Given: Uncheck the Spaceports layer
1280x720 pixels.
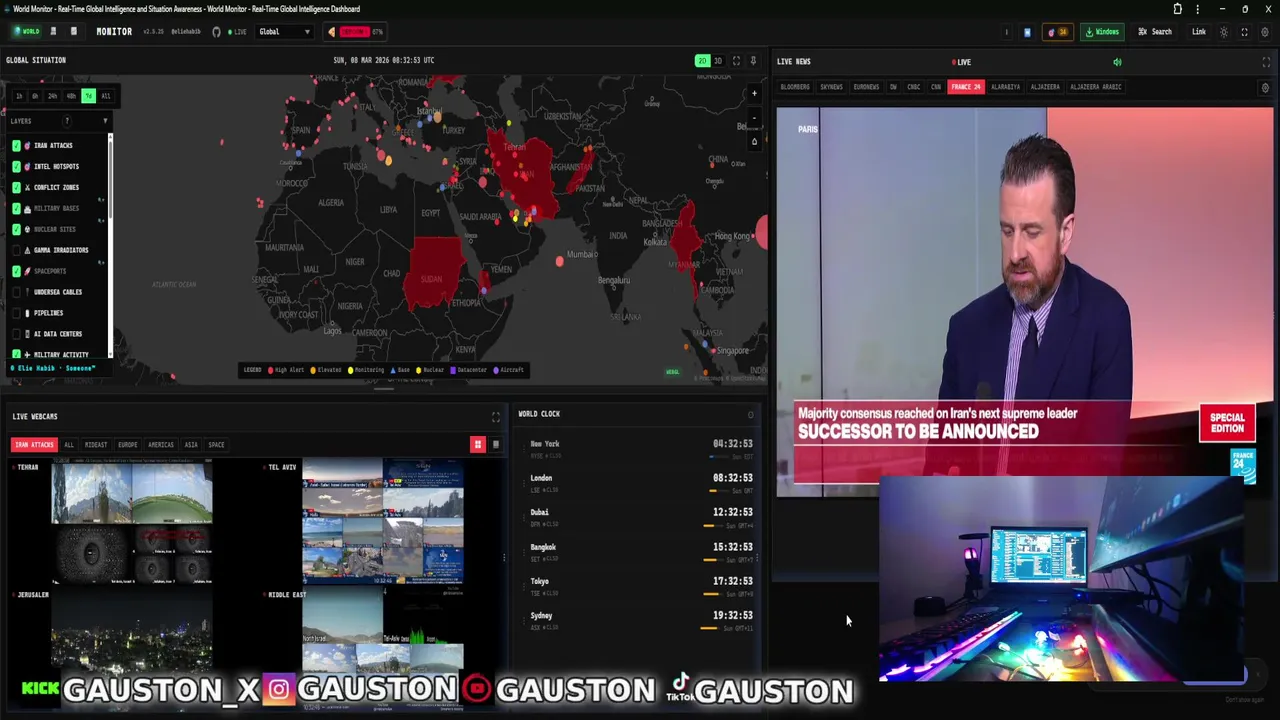Looking at the screenshot, I should point(16,271).
